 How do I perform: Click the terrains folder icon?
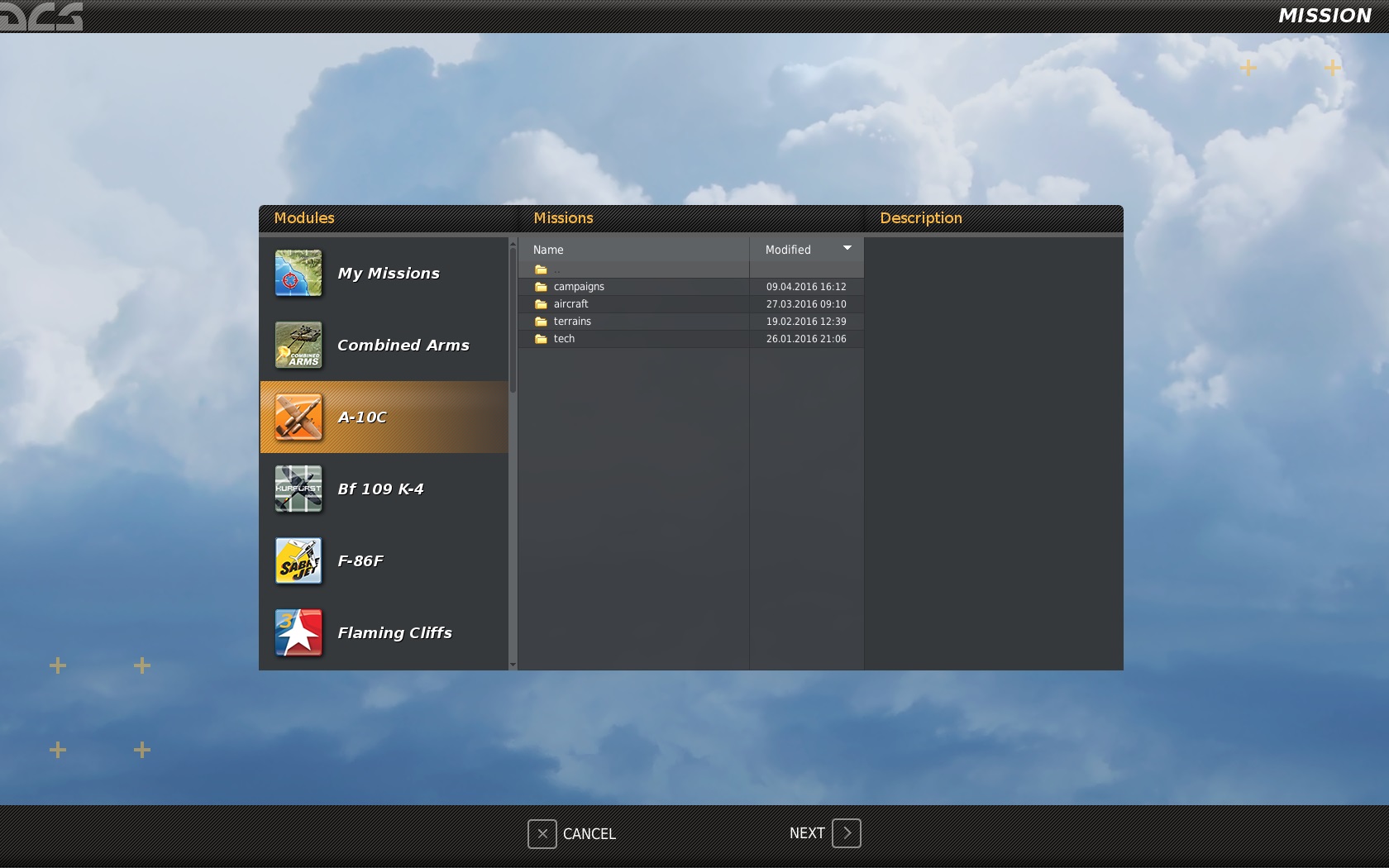541,322
